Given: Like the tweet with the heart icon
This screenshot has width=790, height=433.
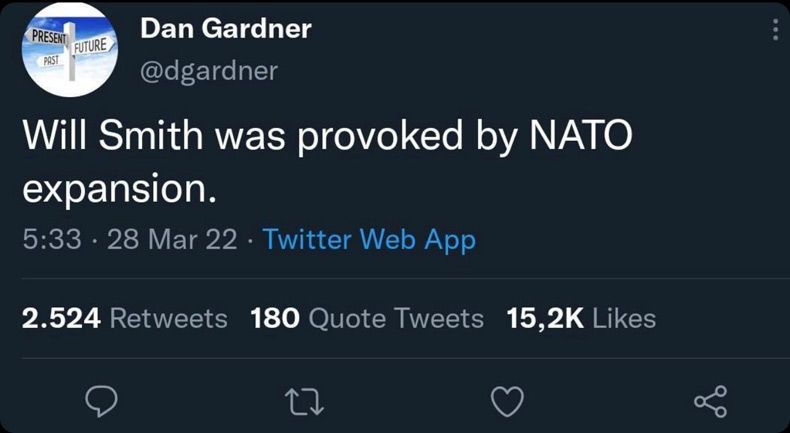Looking at the screenshot, I should pos(509,401).
